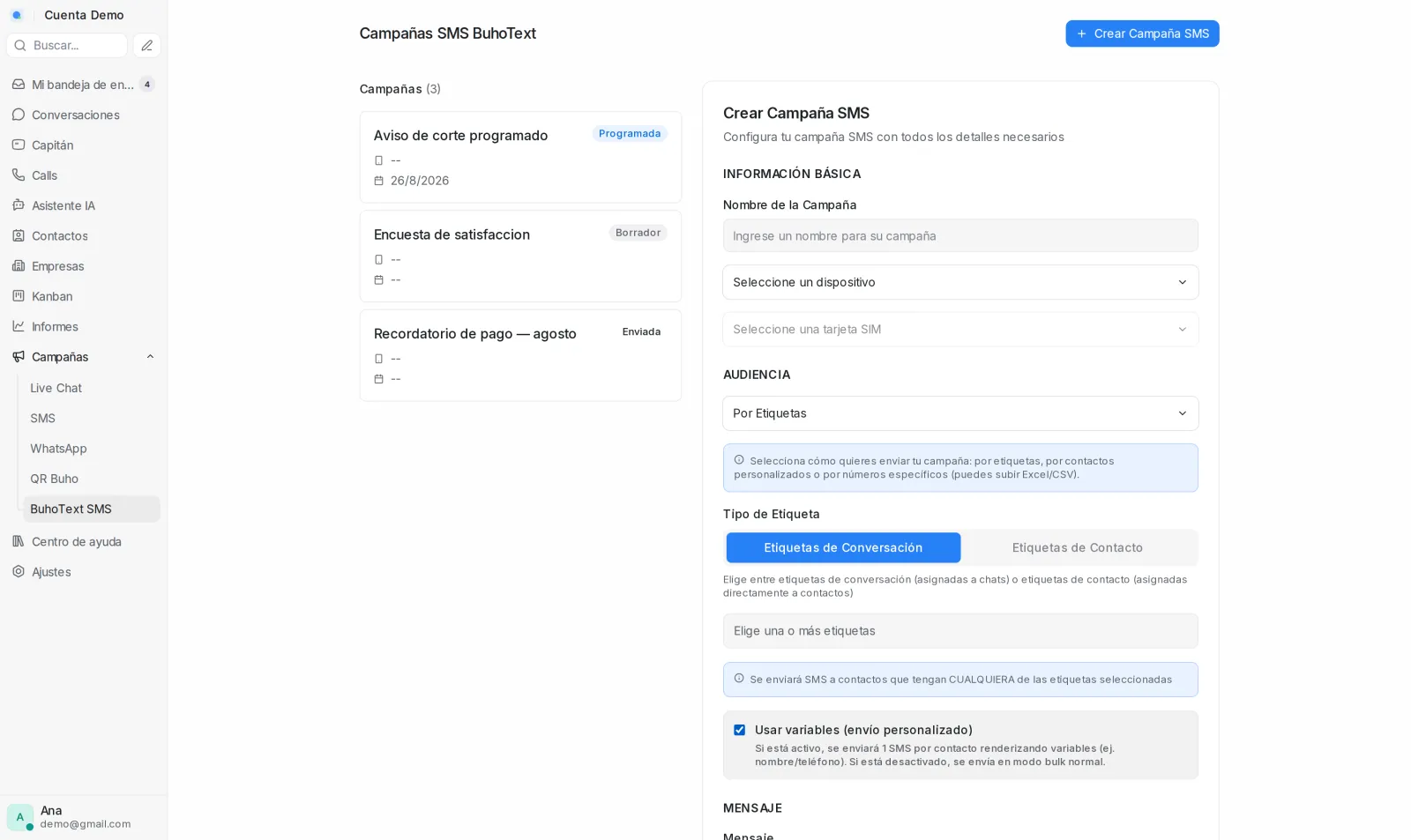Click Nombre de la Campaña input field
1411x840 pixels.
(960, 235)
